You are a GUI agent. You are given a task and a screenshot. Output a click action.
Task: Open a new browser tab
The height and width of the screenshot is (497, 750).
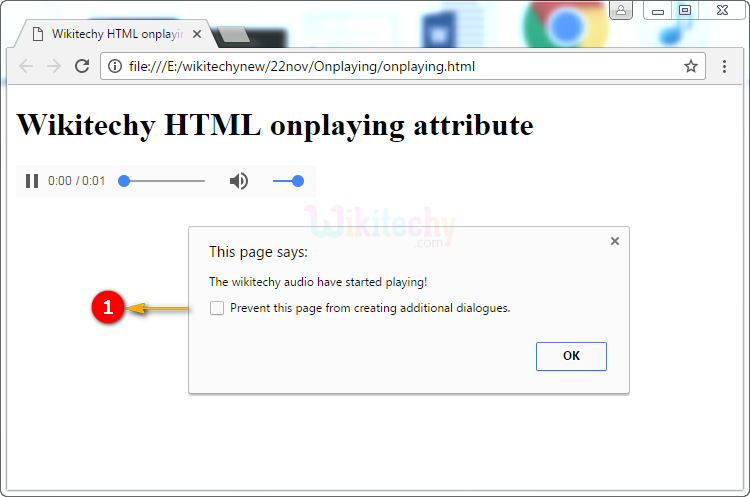point(233,35)
